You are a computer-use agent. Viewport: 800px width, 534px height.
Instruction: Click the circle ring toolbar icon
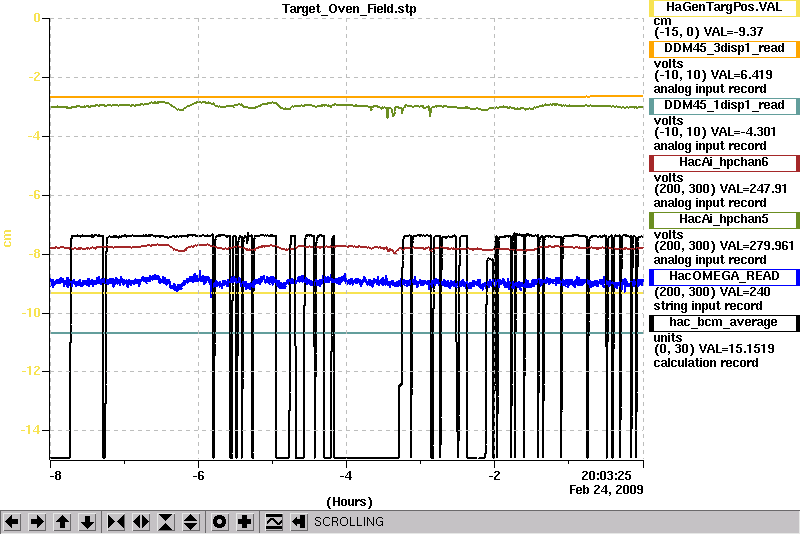coord(220,522)
